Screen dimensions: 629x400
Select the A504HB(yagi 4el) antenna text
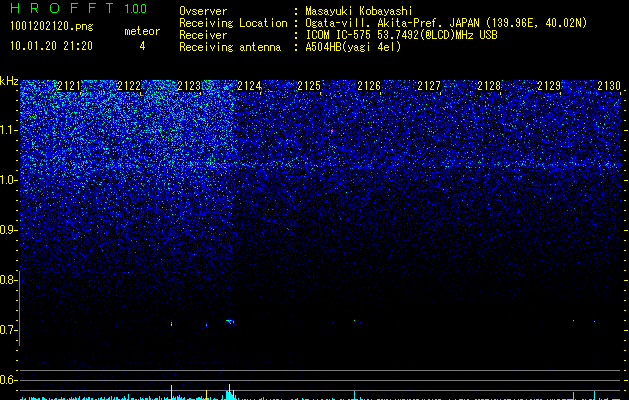[353, 47]
